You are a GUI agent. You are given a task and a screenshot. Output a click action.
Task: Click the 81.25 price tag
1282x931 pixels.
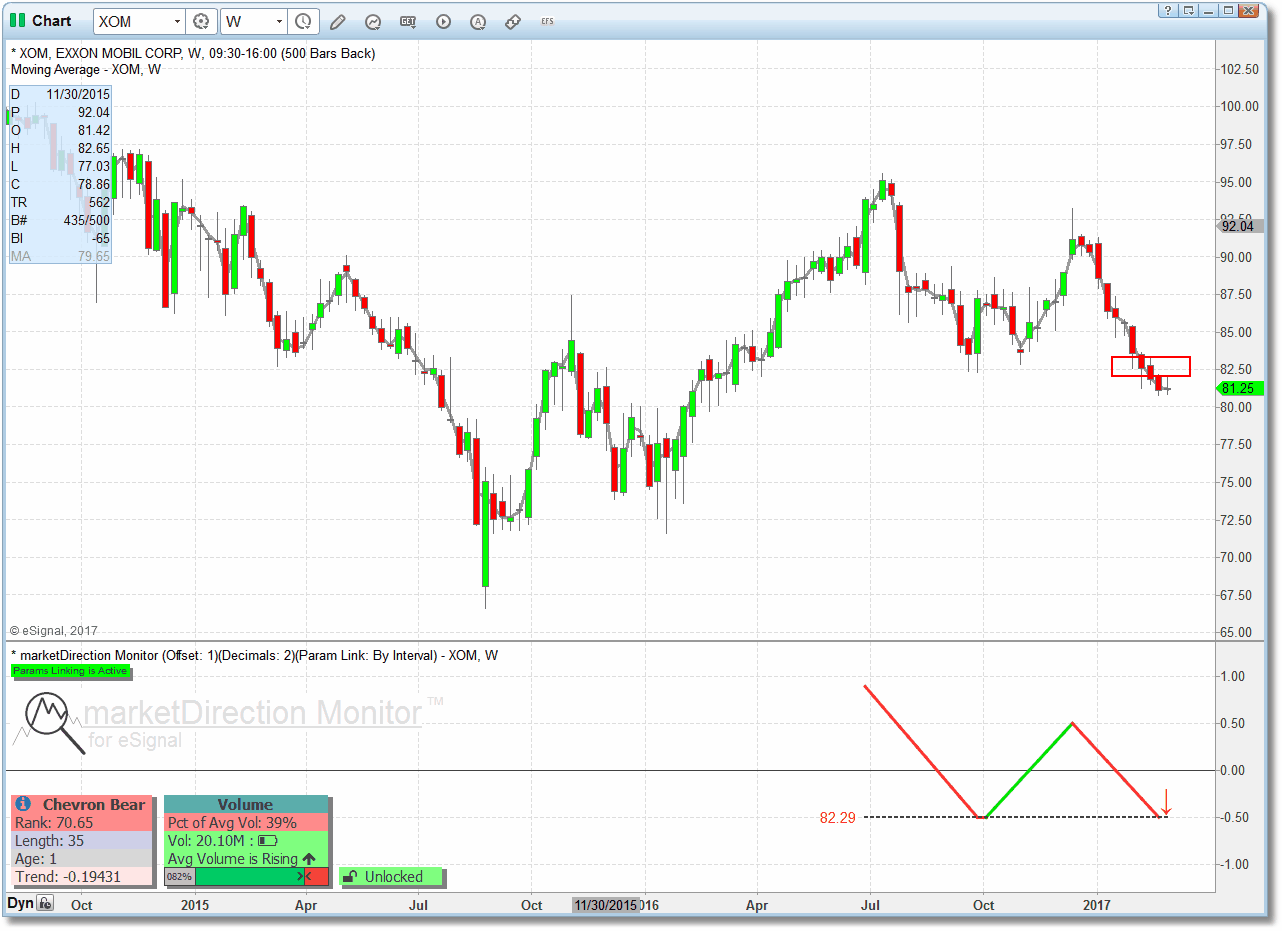coord(1240,388)
